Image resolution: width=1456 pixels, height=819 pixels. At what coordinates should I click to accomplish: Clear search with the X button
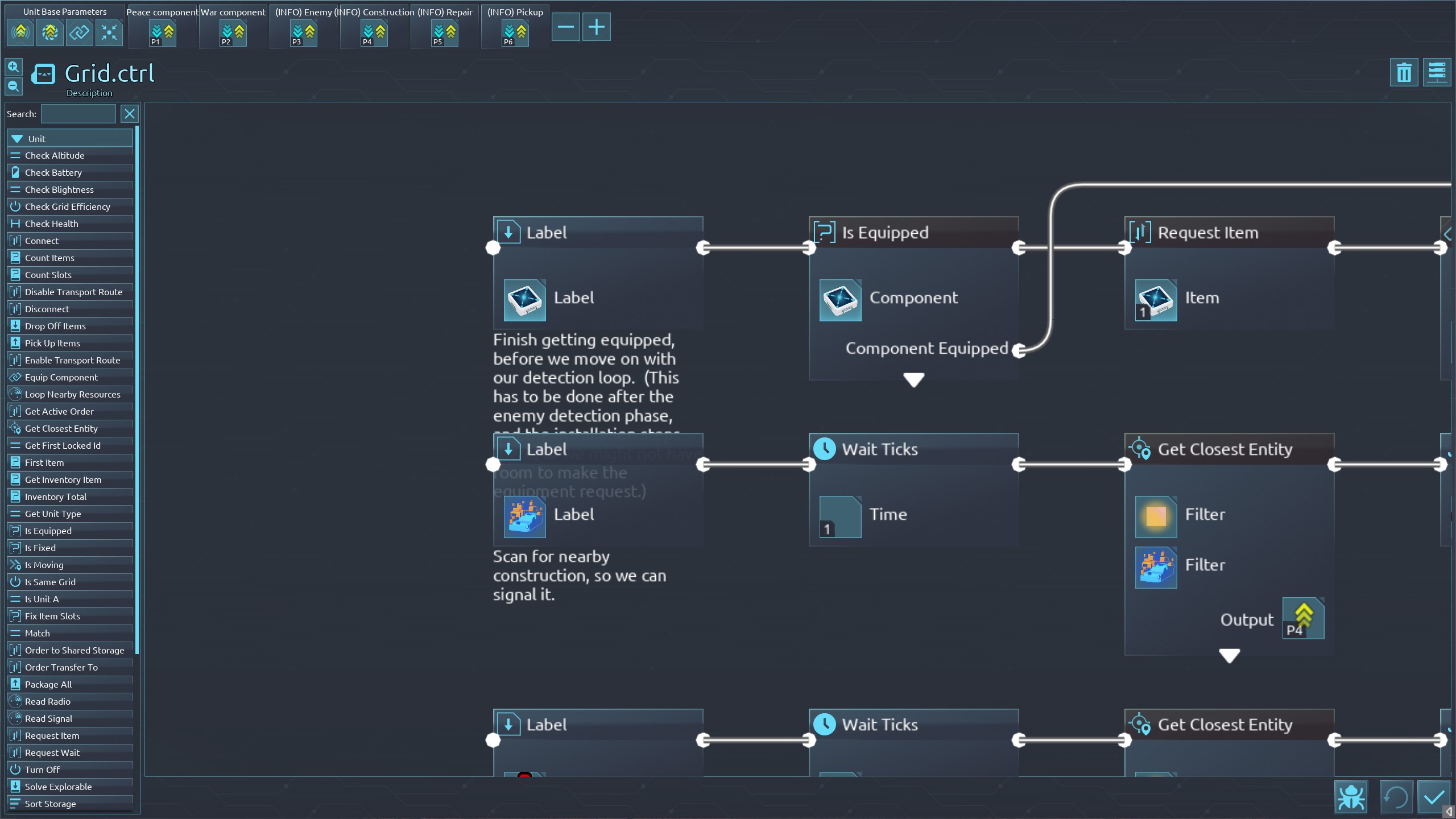130,114
